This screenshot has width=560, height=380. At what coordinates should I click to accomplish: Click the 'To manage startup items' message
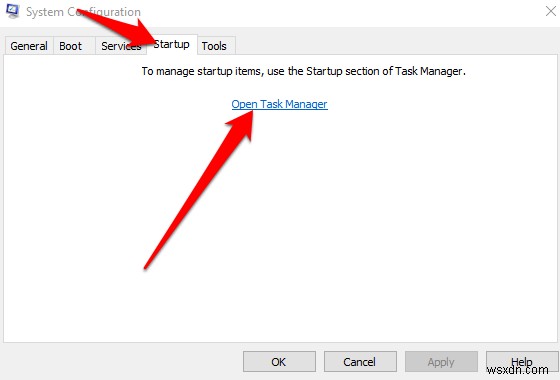(304, 71)
